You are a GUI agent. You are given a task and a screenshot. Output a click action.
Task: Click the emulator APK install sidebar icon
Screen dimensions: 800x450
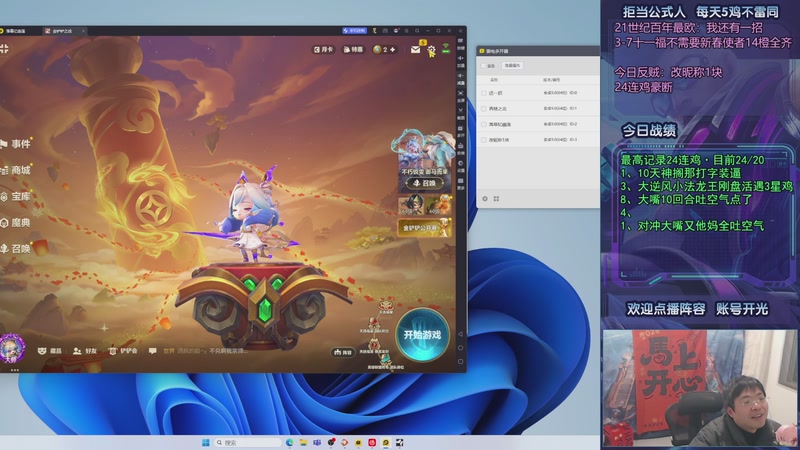(x=461, y=148)
